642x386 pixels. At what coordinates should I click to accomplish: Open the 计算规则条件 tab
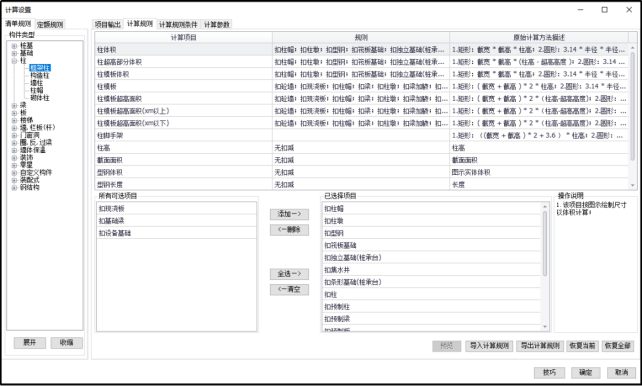178,25
